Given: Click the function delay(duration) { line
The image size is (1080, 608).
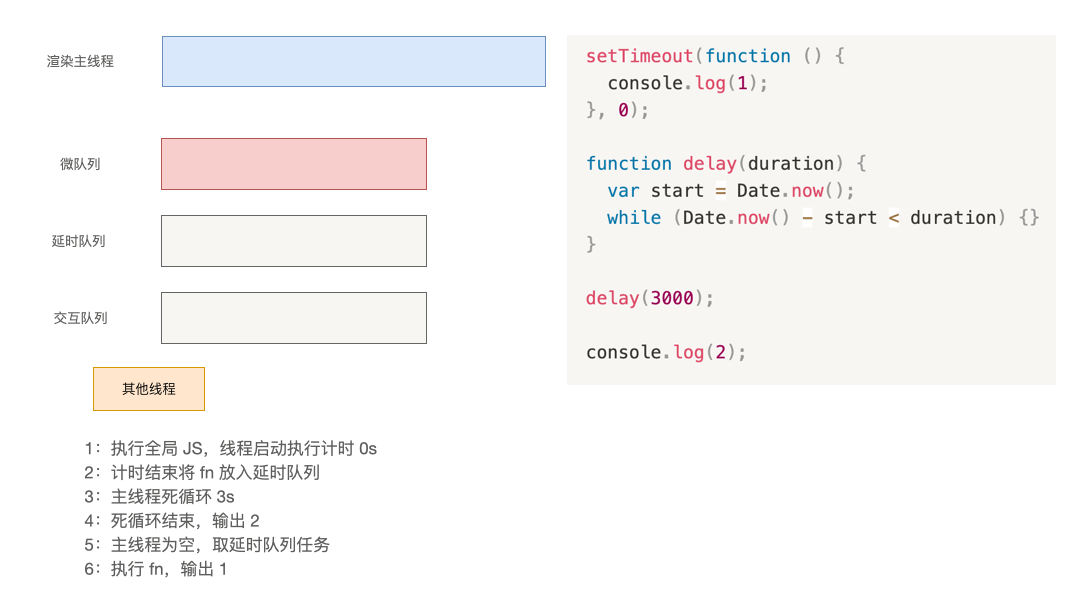Looking at the screenshot, I should 726,164.
